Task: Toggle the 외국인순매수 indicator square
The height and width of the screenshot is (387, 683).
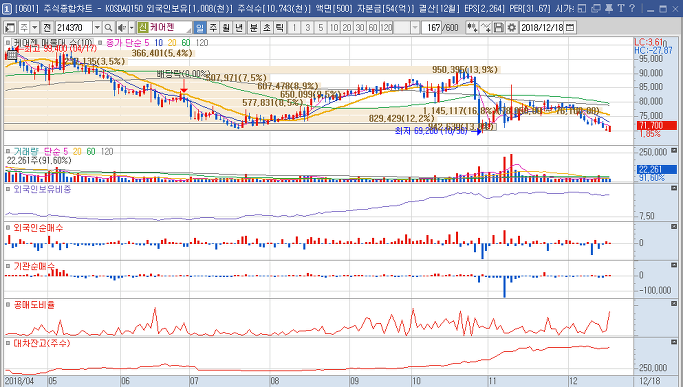Action: (8, 227)
